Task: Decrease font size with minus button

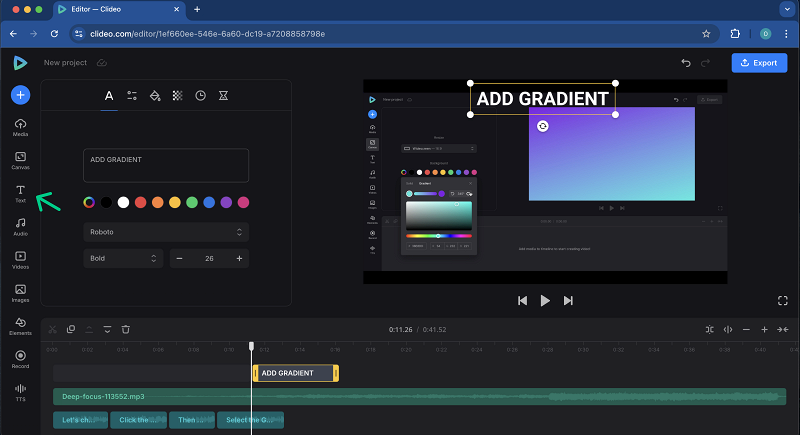Action: 179,259
